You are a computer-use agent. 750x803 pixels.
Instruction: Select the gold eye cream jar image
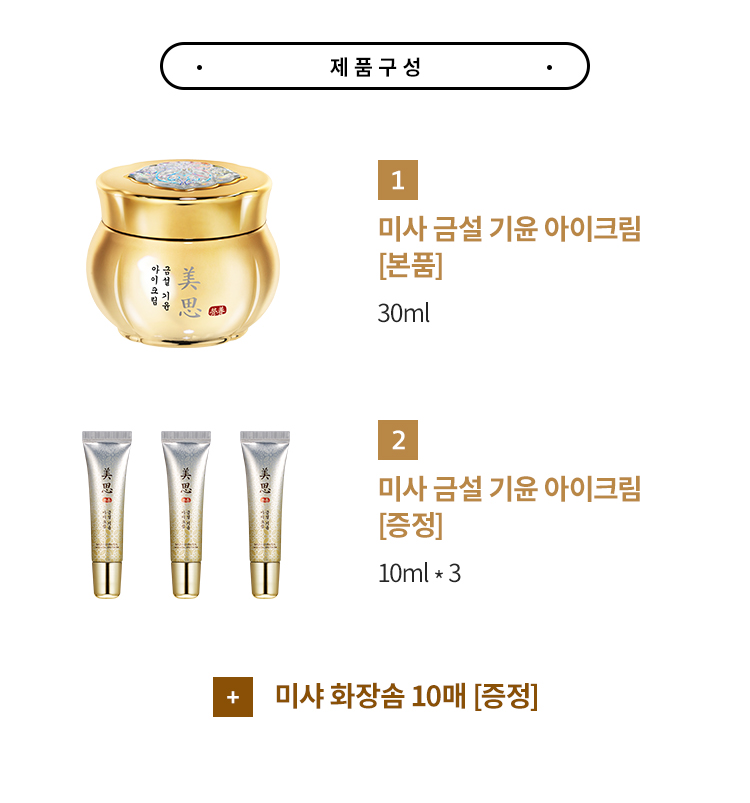click(x=183, y=253)
